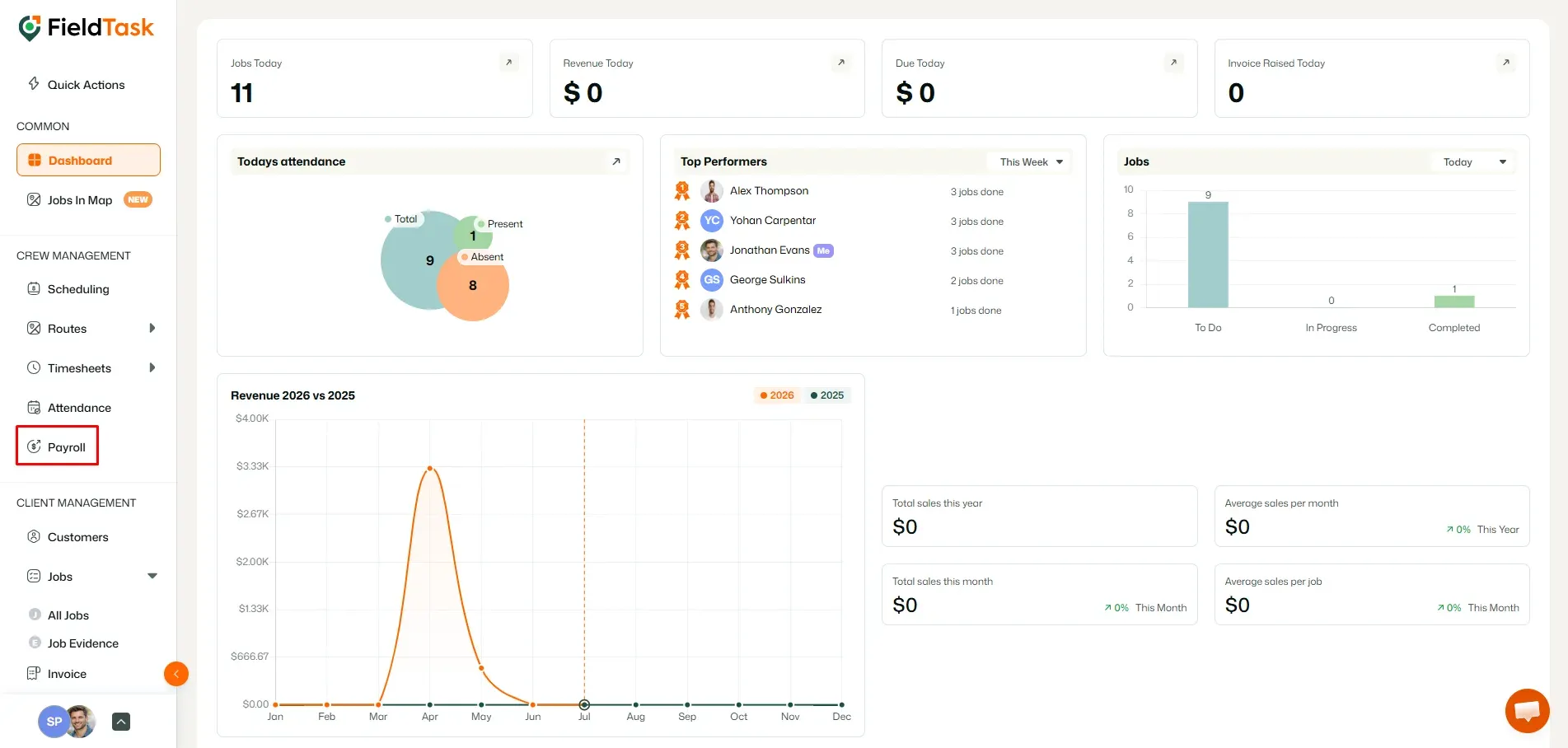This screenshot has width=1568, height=748.
Task: Click the Timesheets clock icon
Action: (34, 367)
